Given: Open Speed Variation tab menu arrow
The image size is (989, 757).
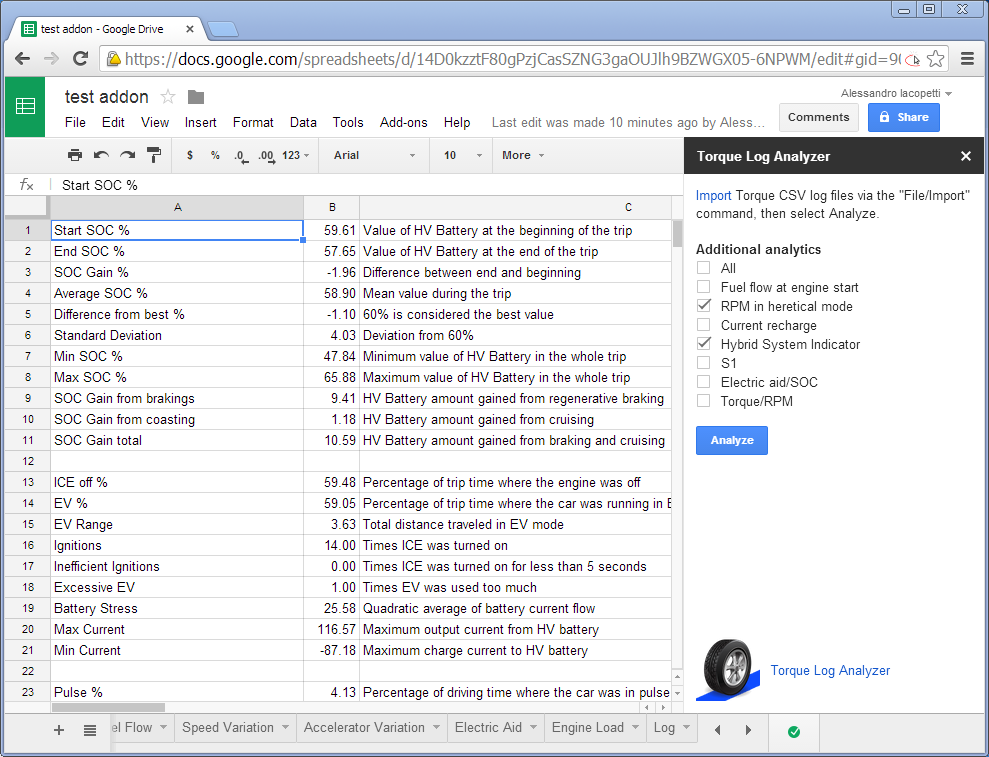Looking at the screenshot, I should pyautogui.click(x=285, y=727).
